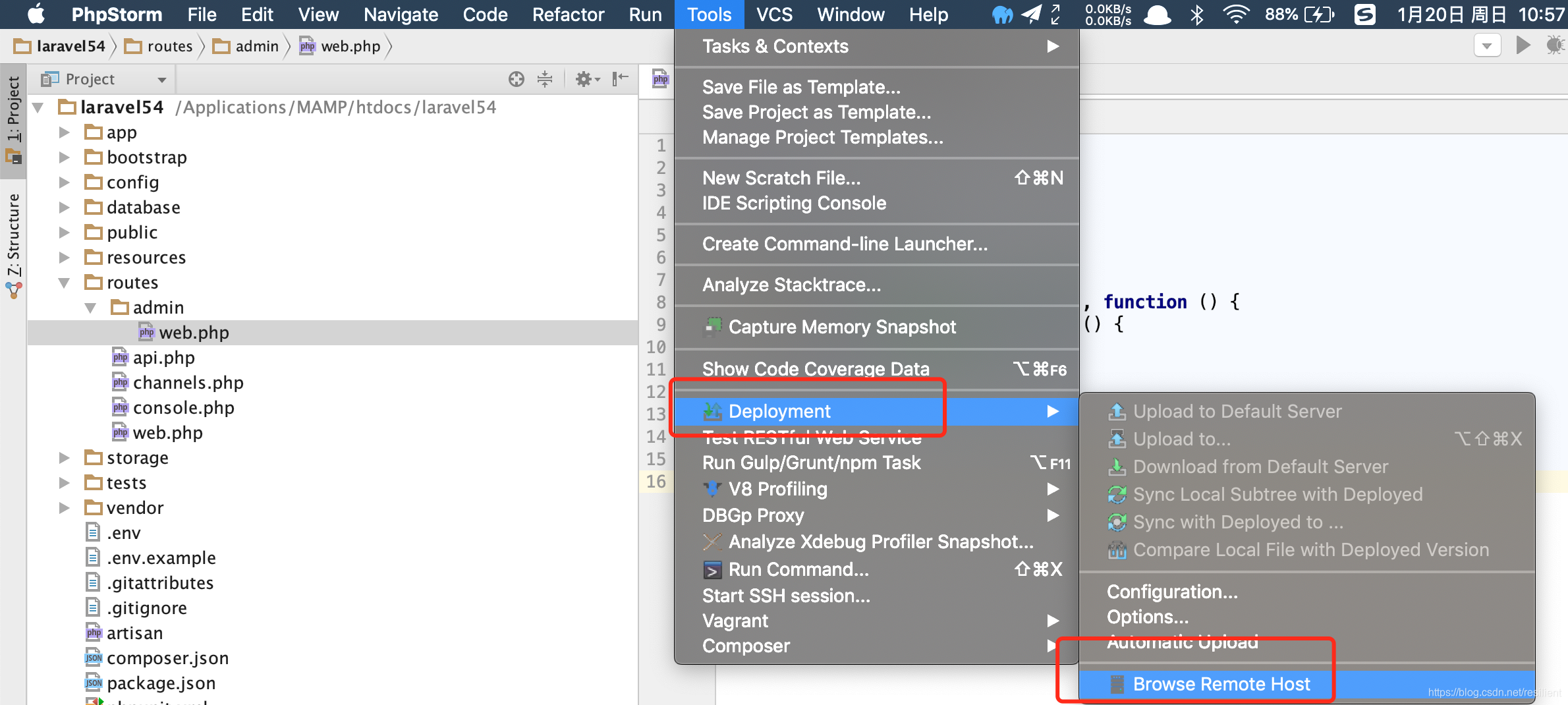Open the run configuration dropdown
This screenshot has width=1568, height=705.
pyautogui.click(x=1487, y=45)
